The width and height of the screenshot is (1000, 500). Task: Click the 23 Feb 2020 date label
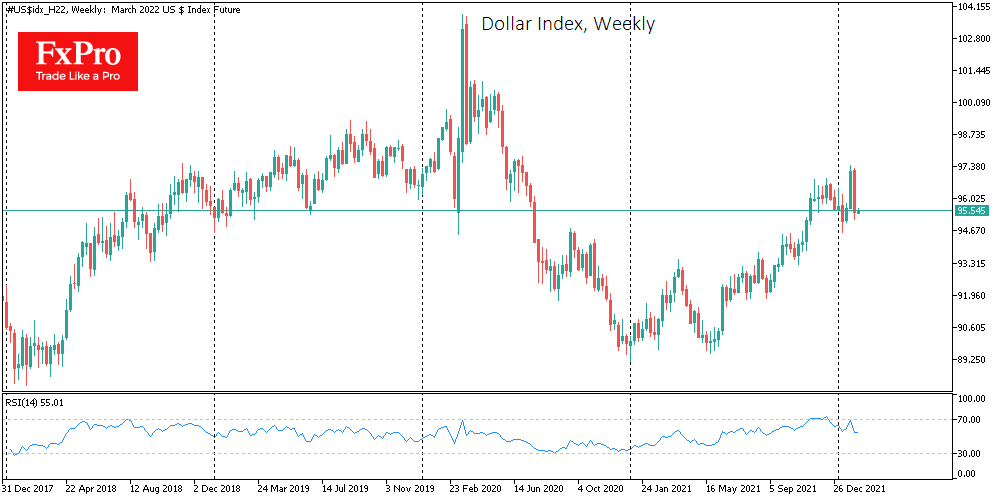coord(474,491)
